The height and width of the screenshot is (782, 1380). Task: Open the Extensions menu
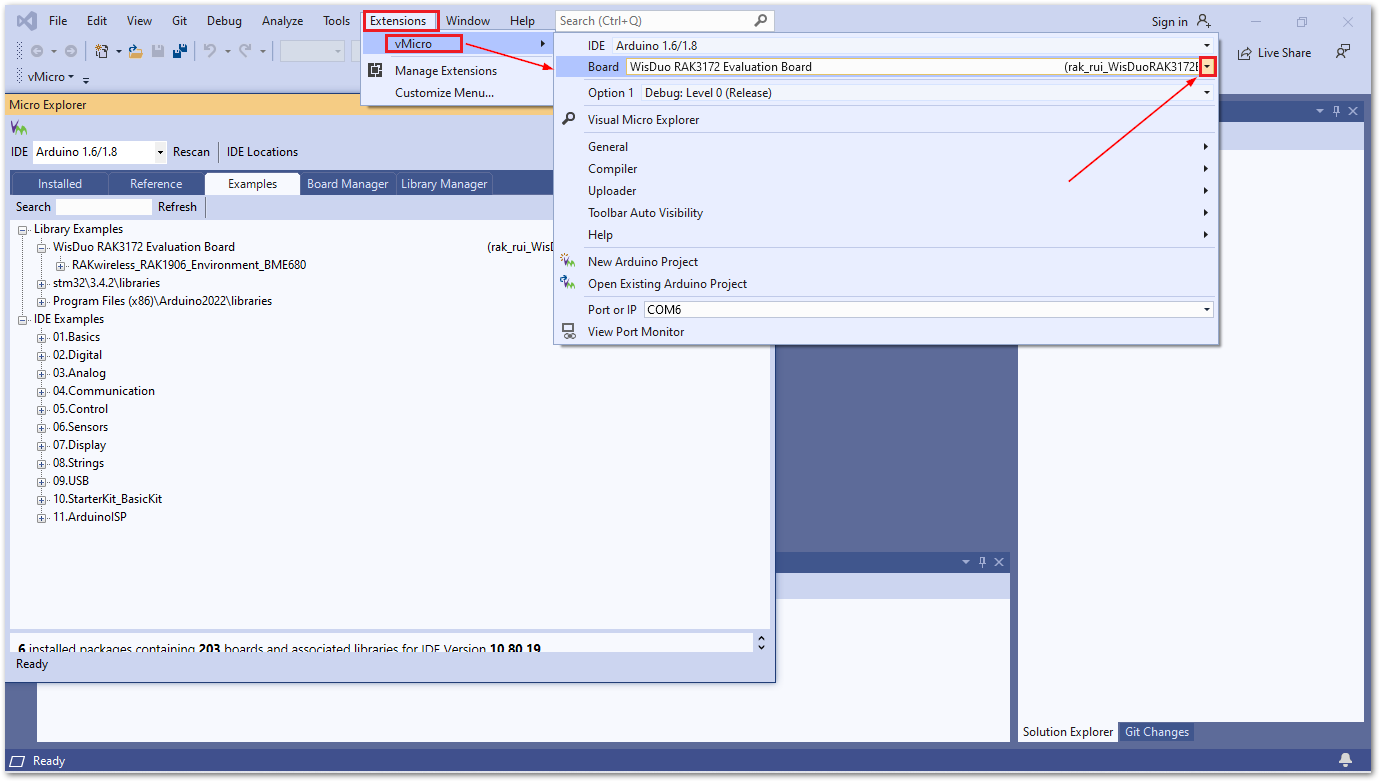coord(398,21)
